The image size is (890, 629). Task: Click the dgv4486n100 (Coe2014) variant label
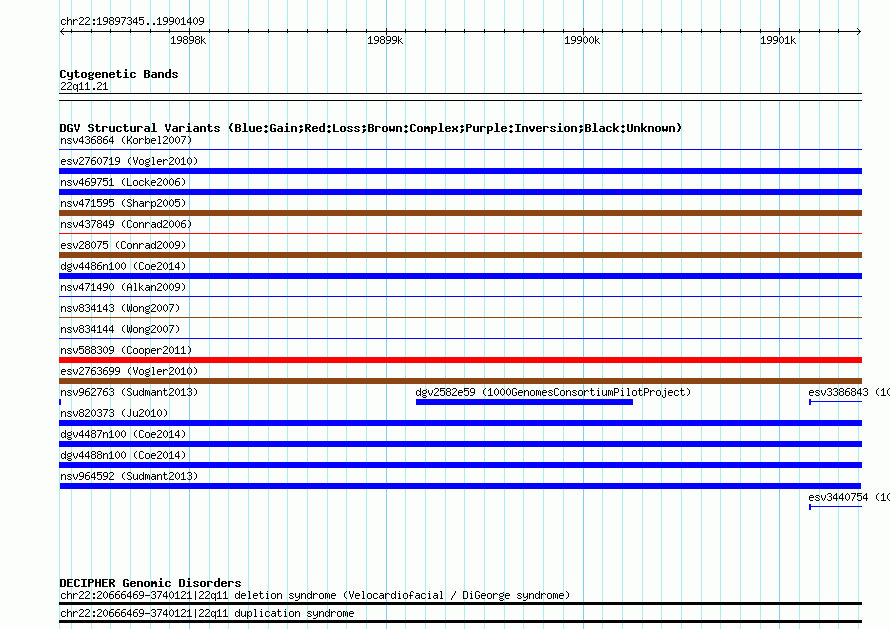pos(123,266)
